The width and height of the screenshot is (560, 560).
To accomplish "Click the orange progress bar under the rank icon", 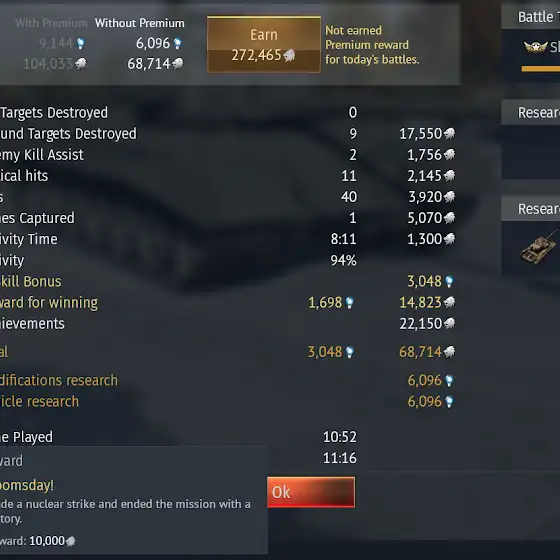I will (541, 69).
